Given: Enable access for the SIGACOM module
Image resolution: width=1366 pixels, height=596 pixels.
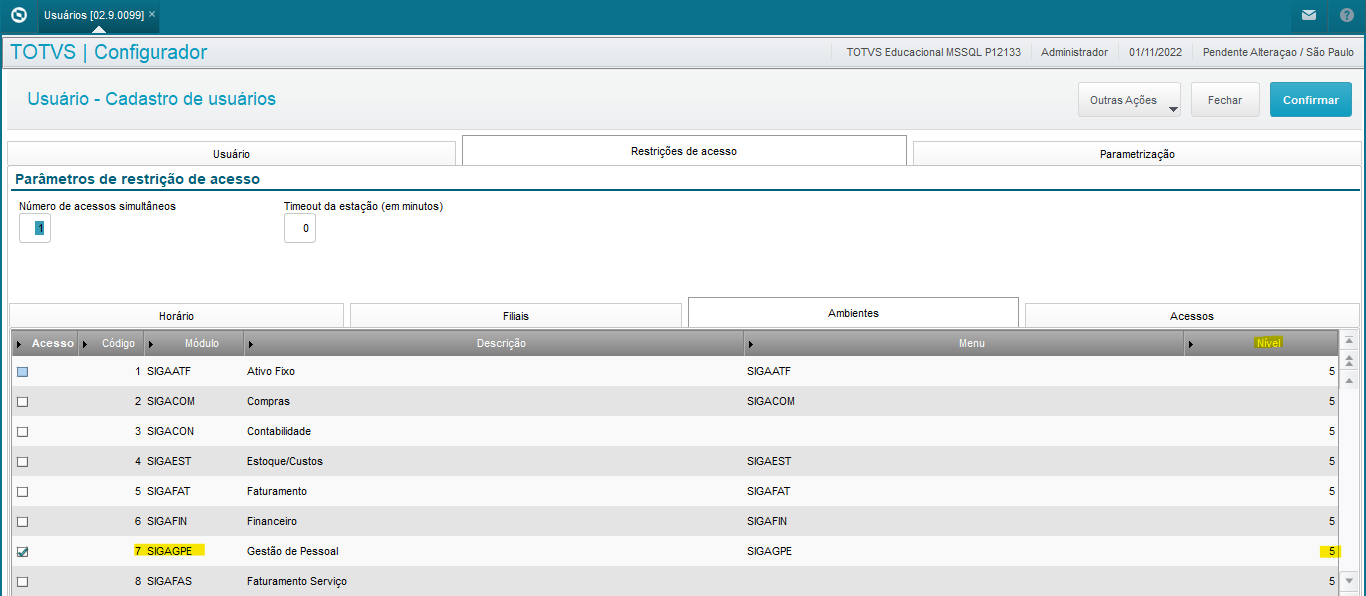Looking at the screenshot, I should [23, 402].
